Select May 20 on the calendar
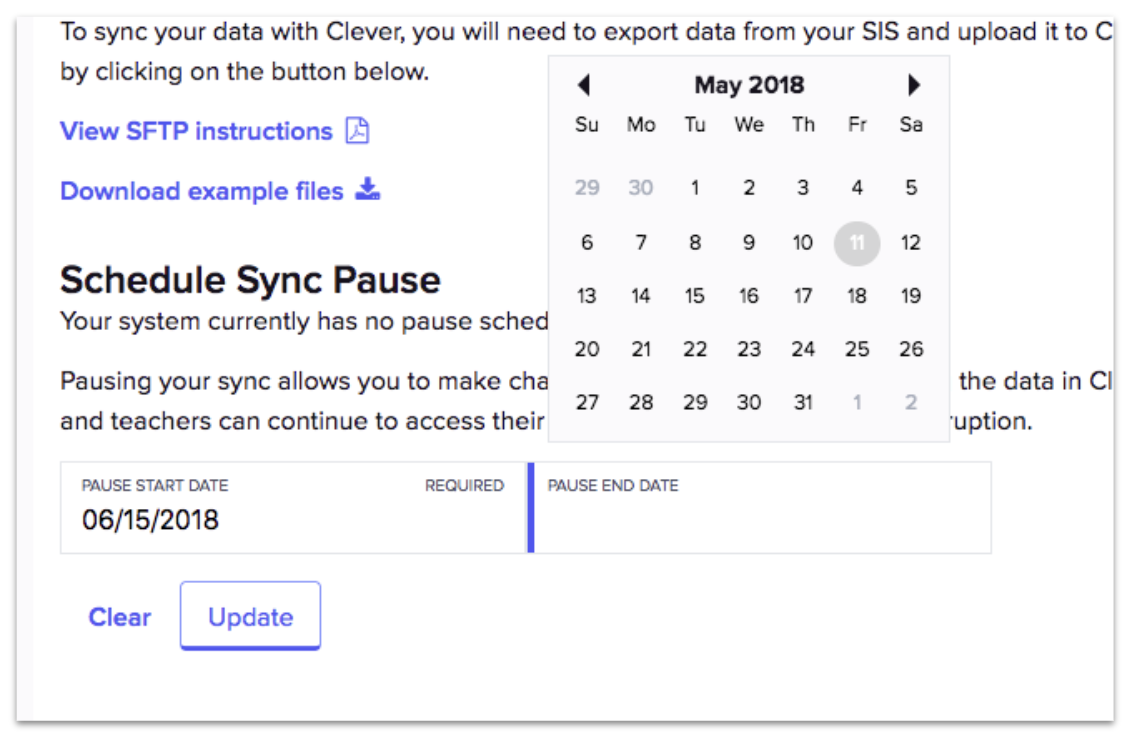This screenshot has width=1130, height=738. pos(587,349)
